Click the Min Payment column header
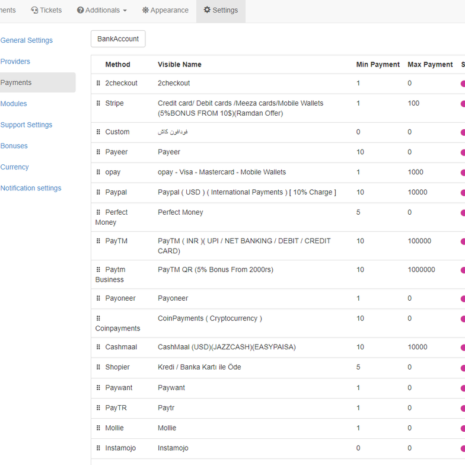This screenshot has height=465, width=465. (x=378, y=64)
